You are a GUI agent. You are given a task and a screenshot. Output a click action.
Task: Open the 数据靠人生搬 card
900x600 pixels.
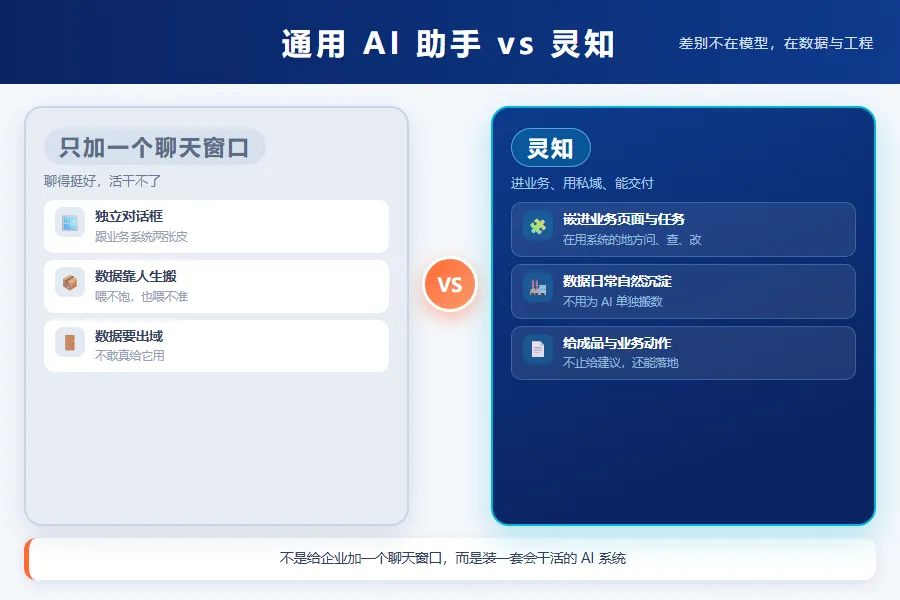(216, 287)
